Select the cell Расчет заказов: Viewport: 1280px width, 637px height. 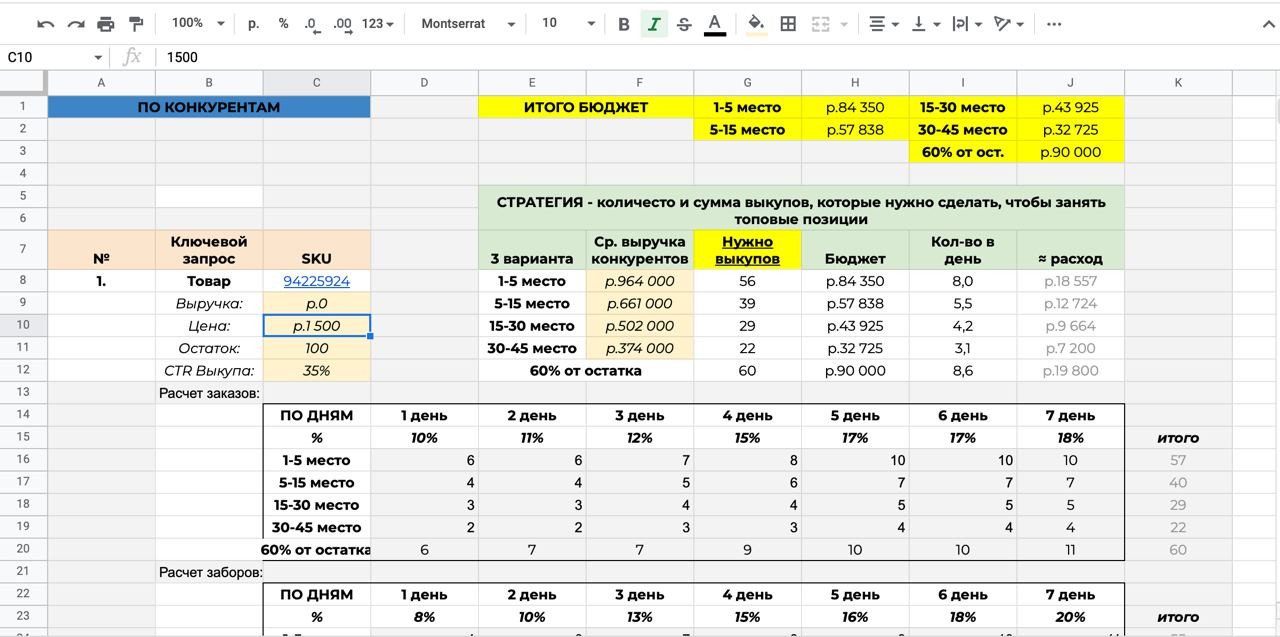click(x=209, y=393)
